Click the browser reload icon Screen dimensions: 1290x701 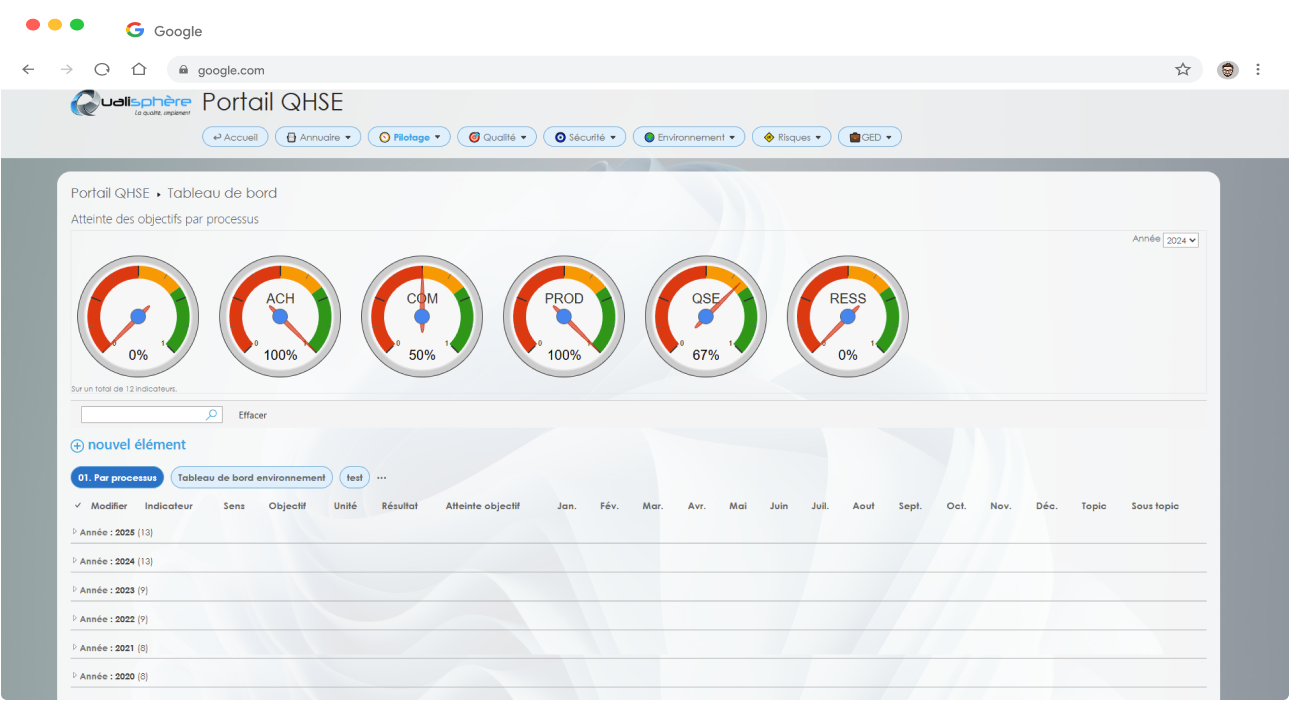[102, 69]
